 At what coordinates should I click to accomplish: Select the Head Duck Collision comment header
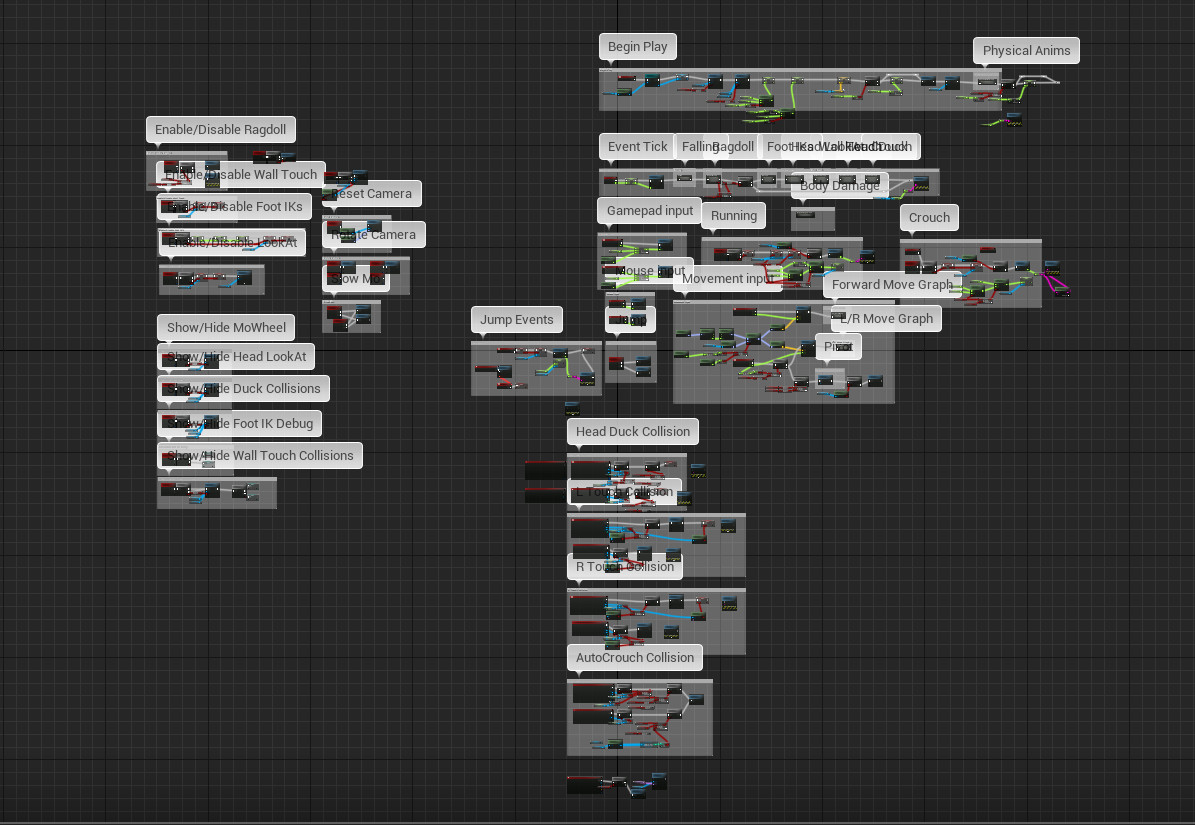(x=632, y=431)
